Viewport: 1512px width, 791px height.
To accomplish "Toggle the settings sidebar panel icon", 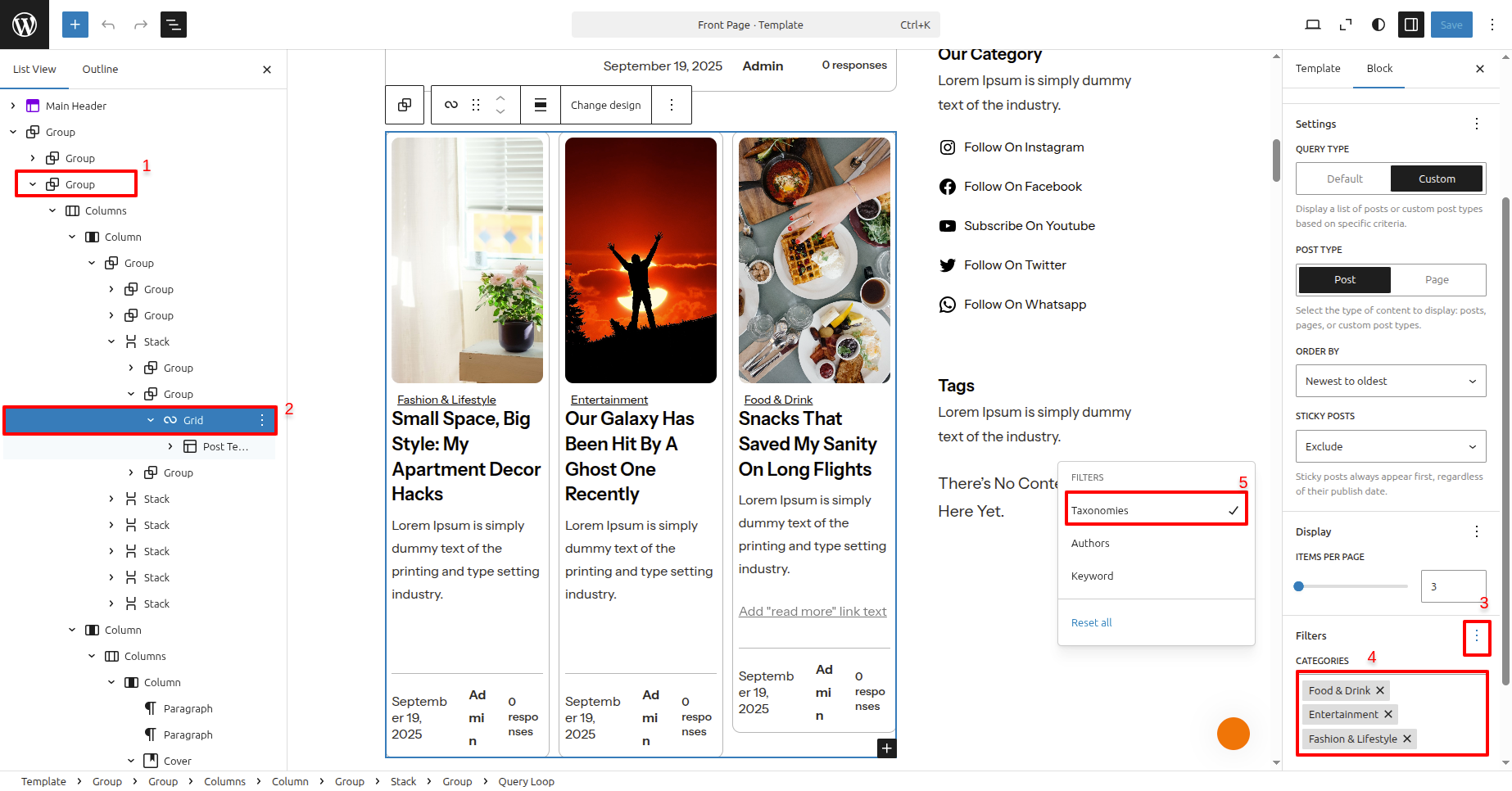I will coord(1411,25).
